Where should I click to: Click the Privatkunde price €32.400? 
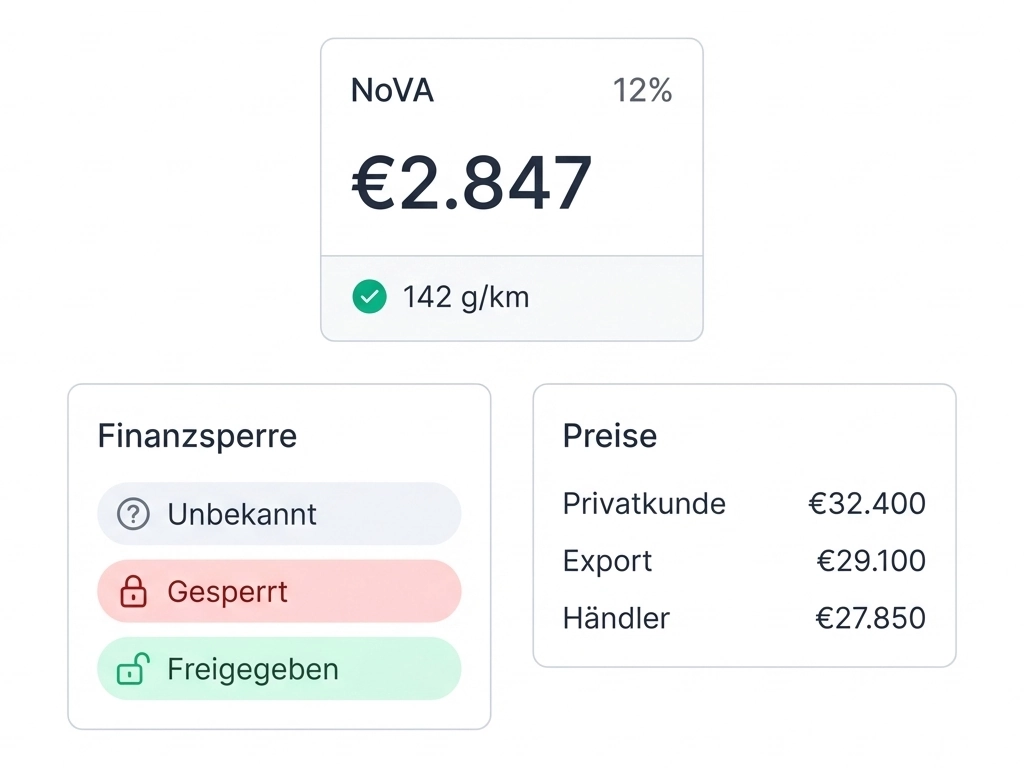pos(867,504)
